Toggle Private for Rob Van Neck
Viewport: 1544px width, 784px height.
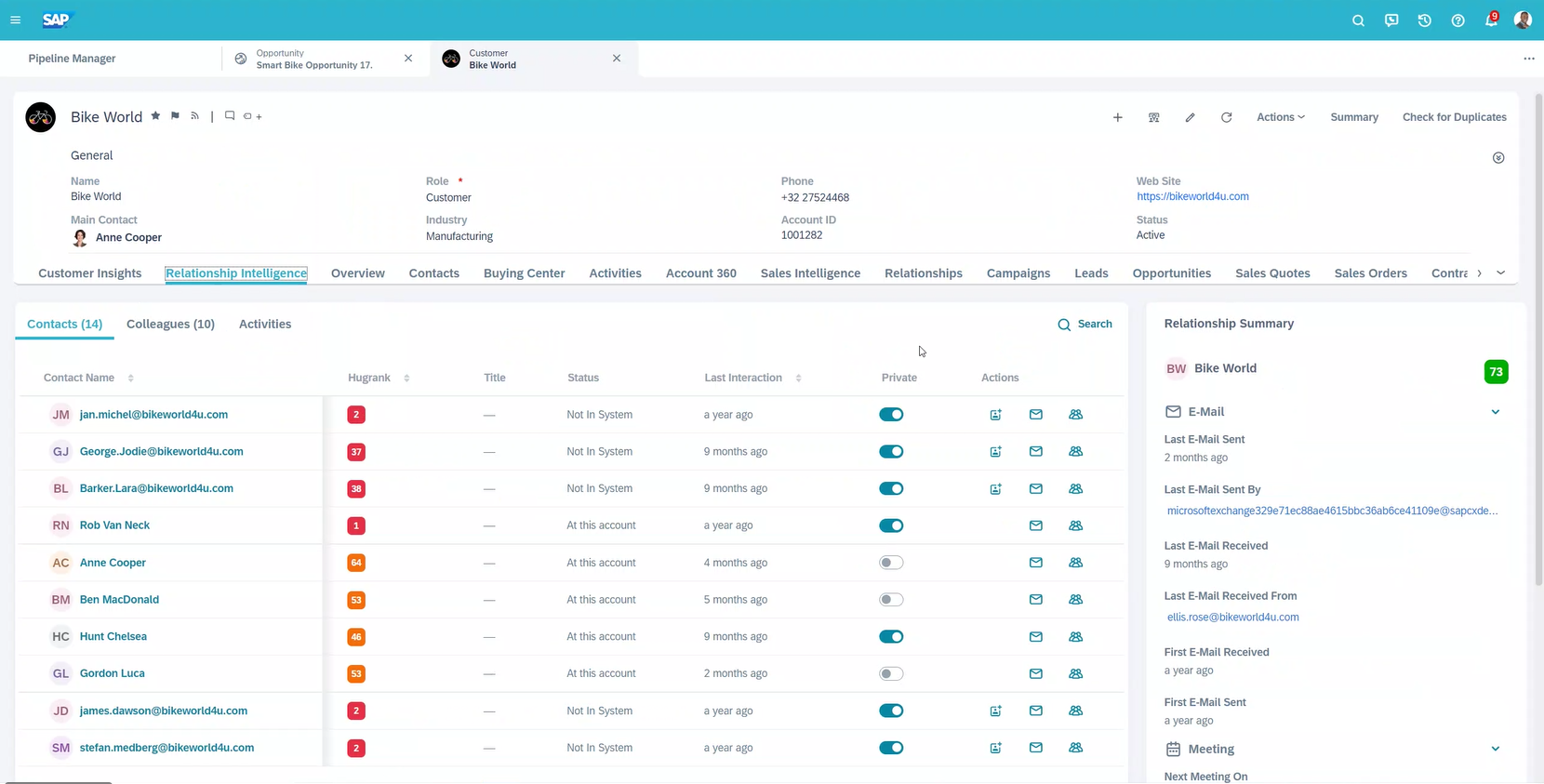891,525
